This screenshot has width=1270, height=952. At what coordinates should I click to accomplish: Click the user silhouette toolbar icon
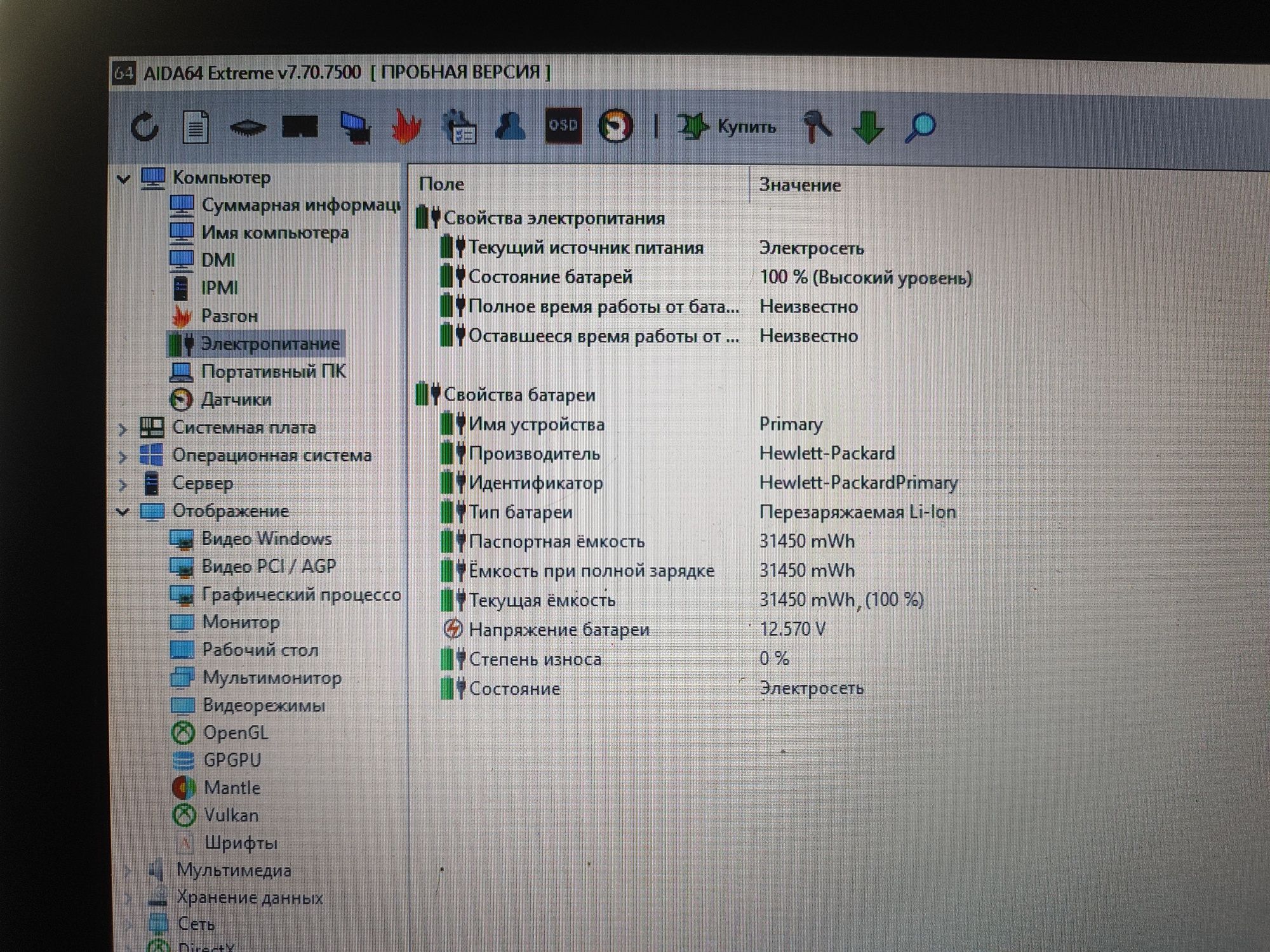click(511, 126)
